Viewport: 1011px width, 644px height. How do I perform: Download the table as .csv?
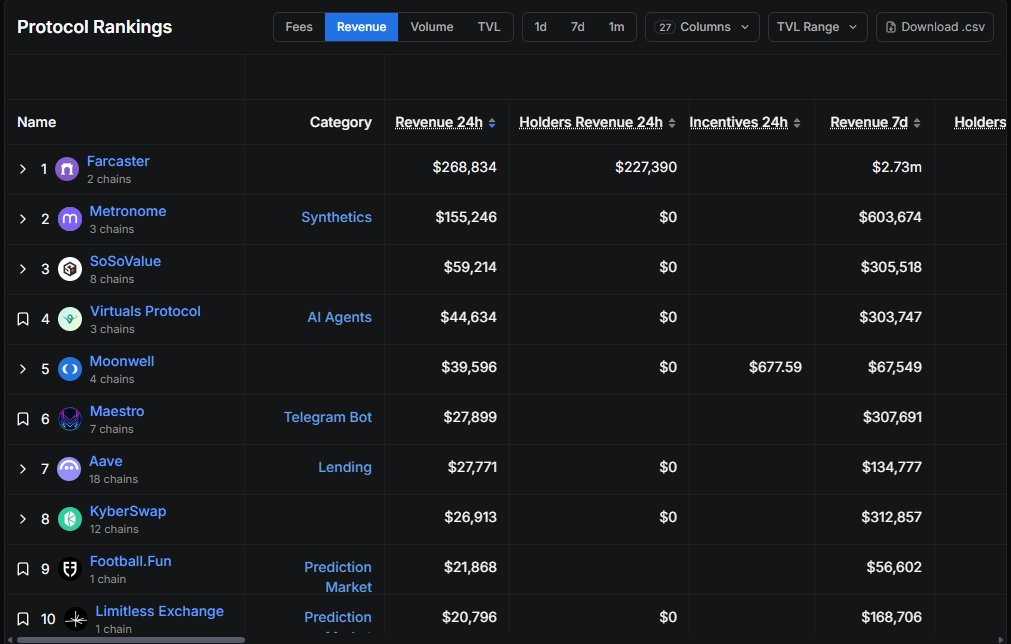[935, 27]
